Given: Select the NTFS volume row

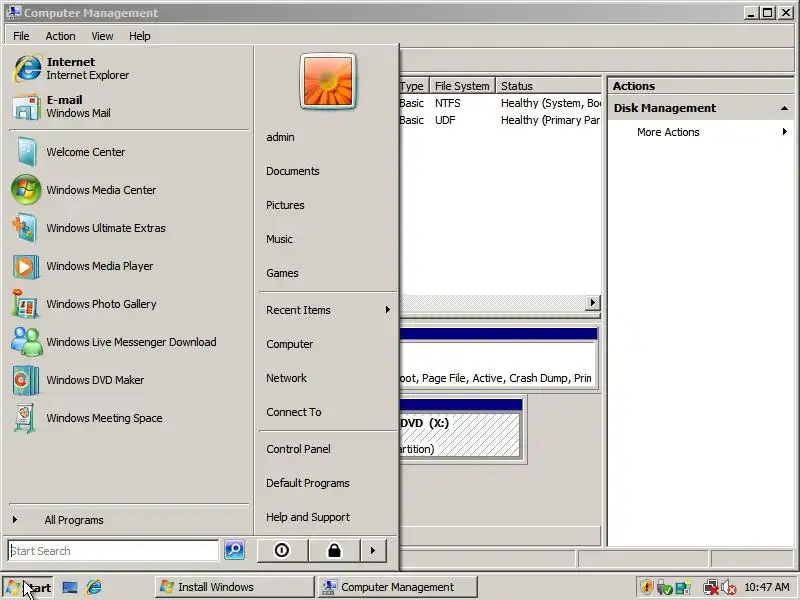Looking at the screenshot, I should click(500, 103).
